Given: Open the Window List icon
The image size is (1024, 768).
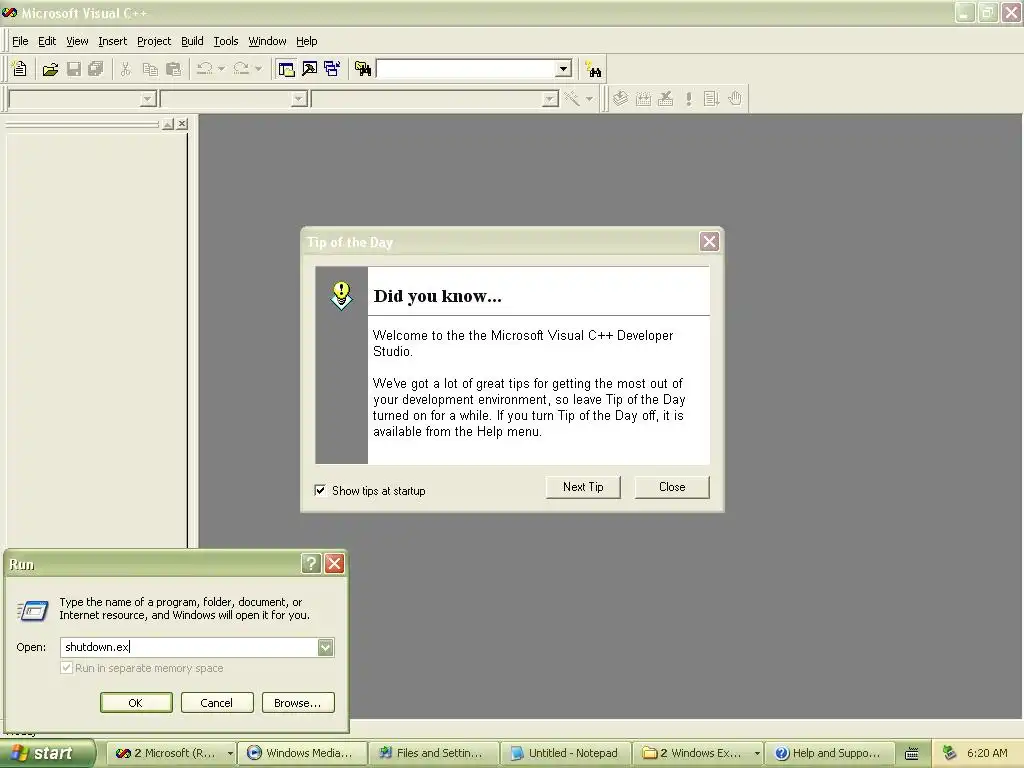Looking at the screenshot, I should click(x=332, y=69).
